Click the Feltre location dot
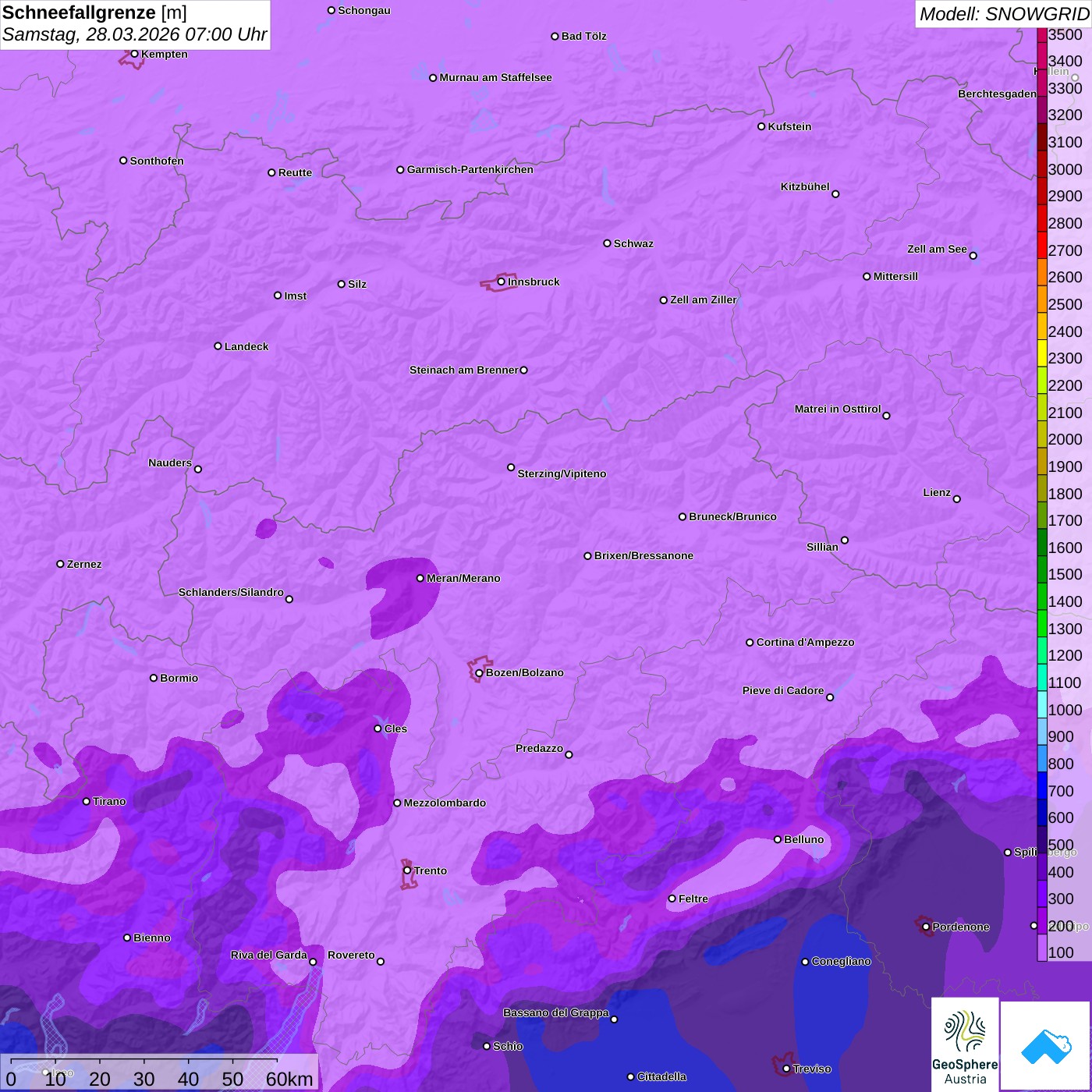 coord(672,899)
